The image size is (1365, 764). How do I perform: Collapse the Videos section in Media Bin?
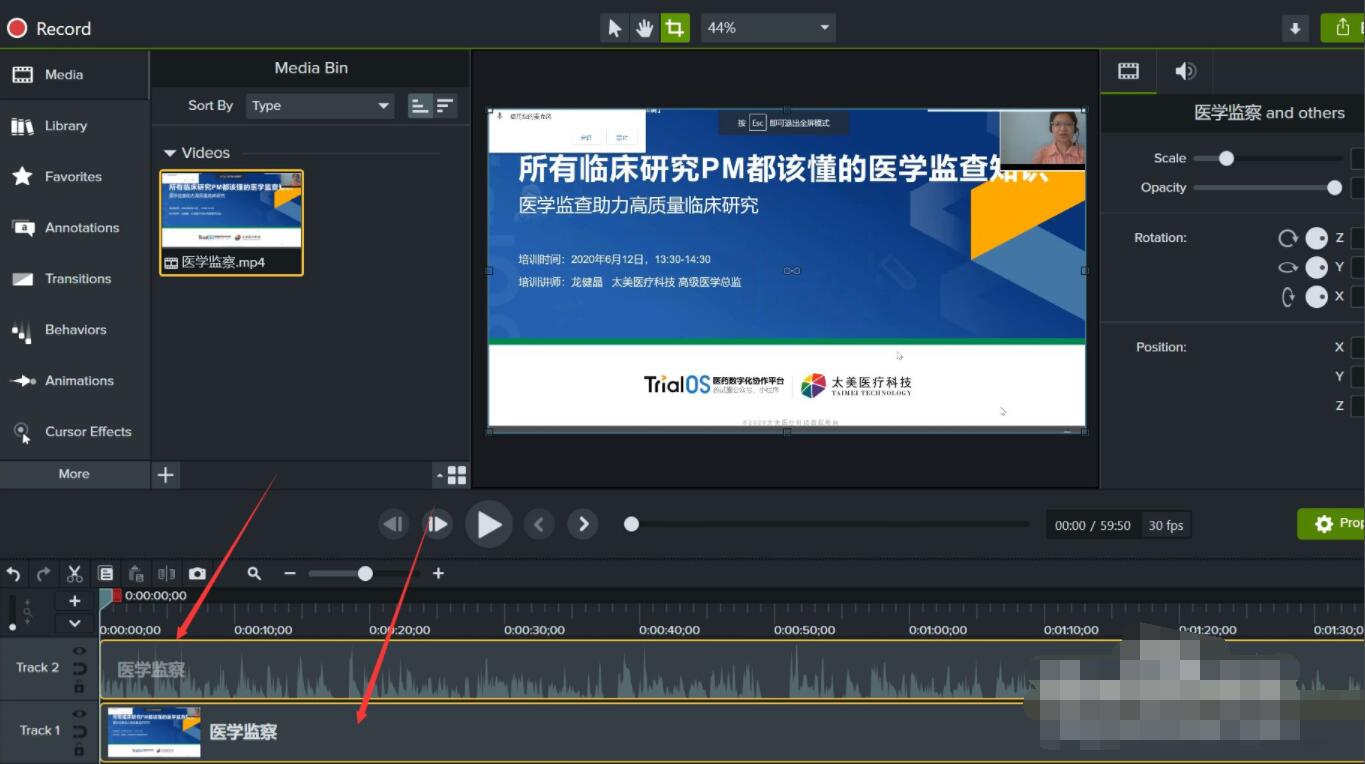point(170,153)
